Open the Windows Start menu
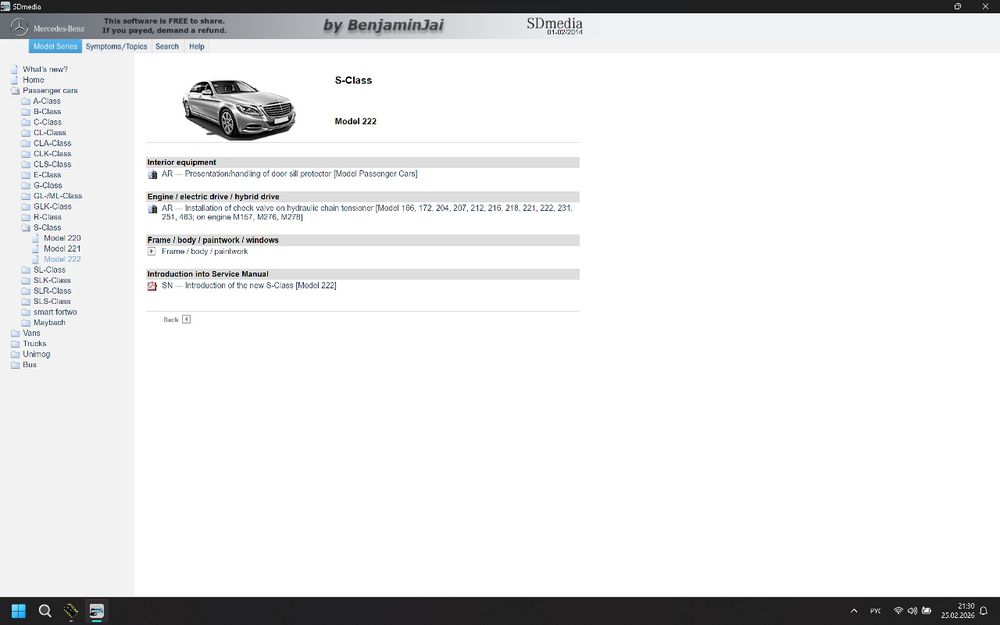Viewport: 1000px width, 625px height. (x=18, y=611)
